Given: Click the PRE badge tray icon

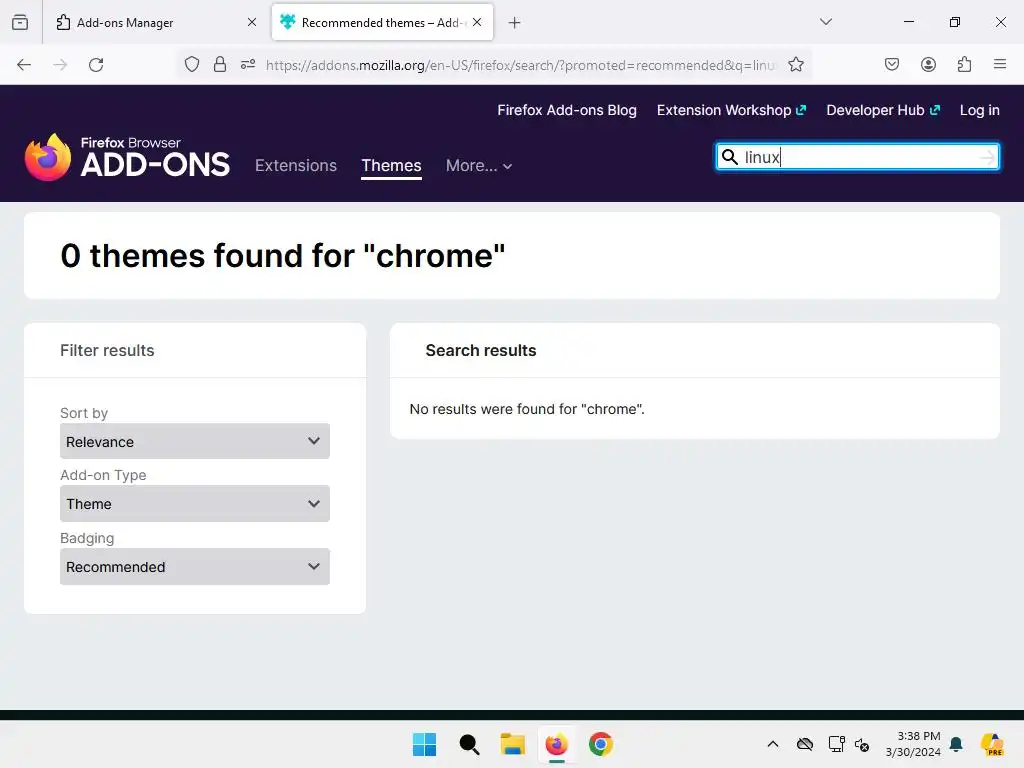Looking at the screenshot, I should (x=992, y=744).
